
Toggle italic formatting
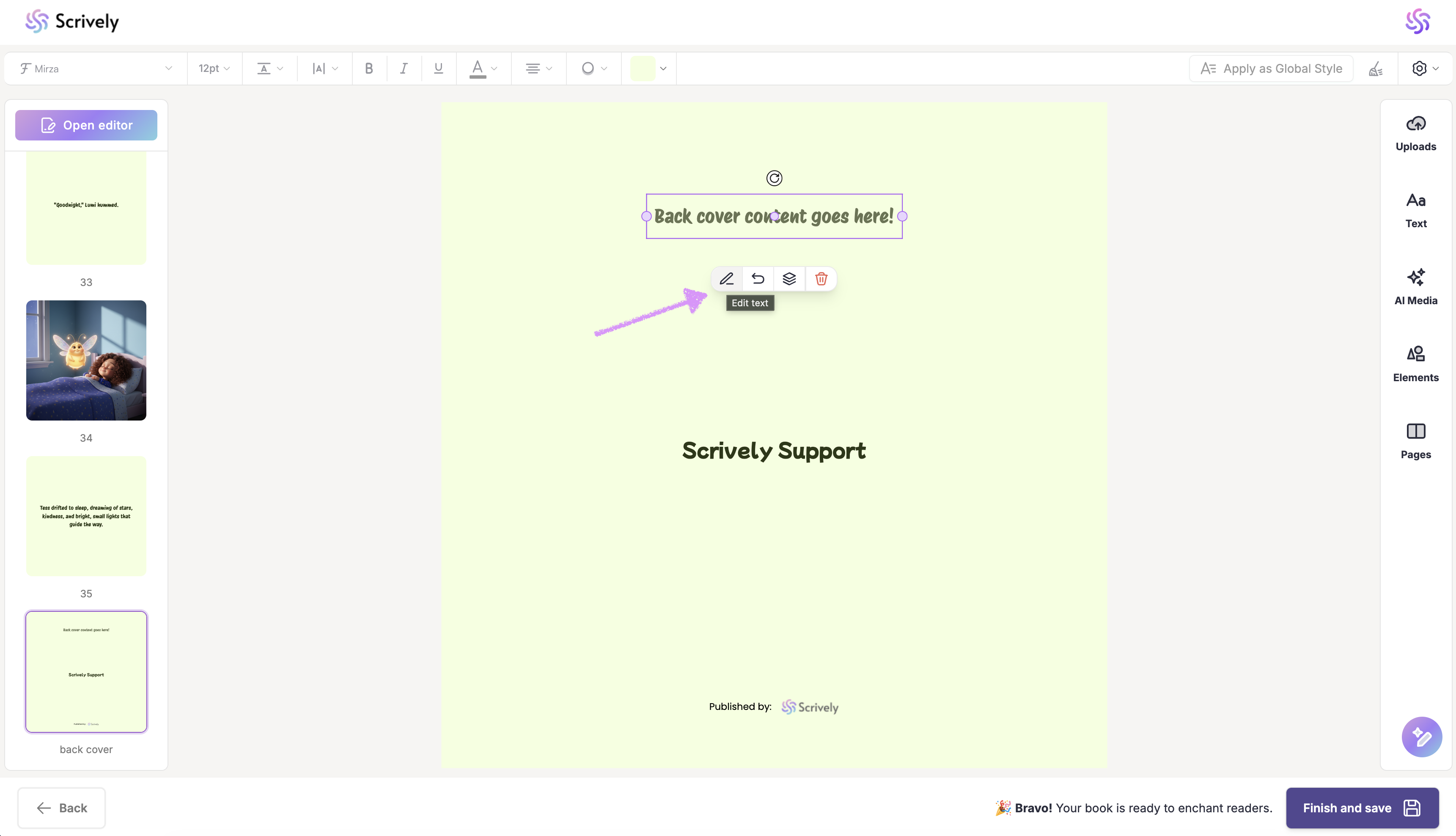[x=404, y=69]
